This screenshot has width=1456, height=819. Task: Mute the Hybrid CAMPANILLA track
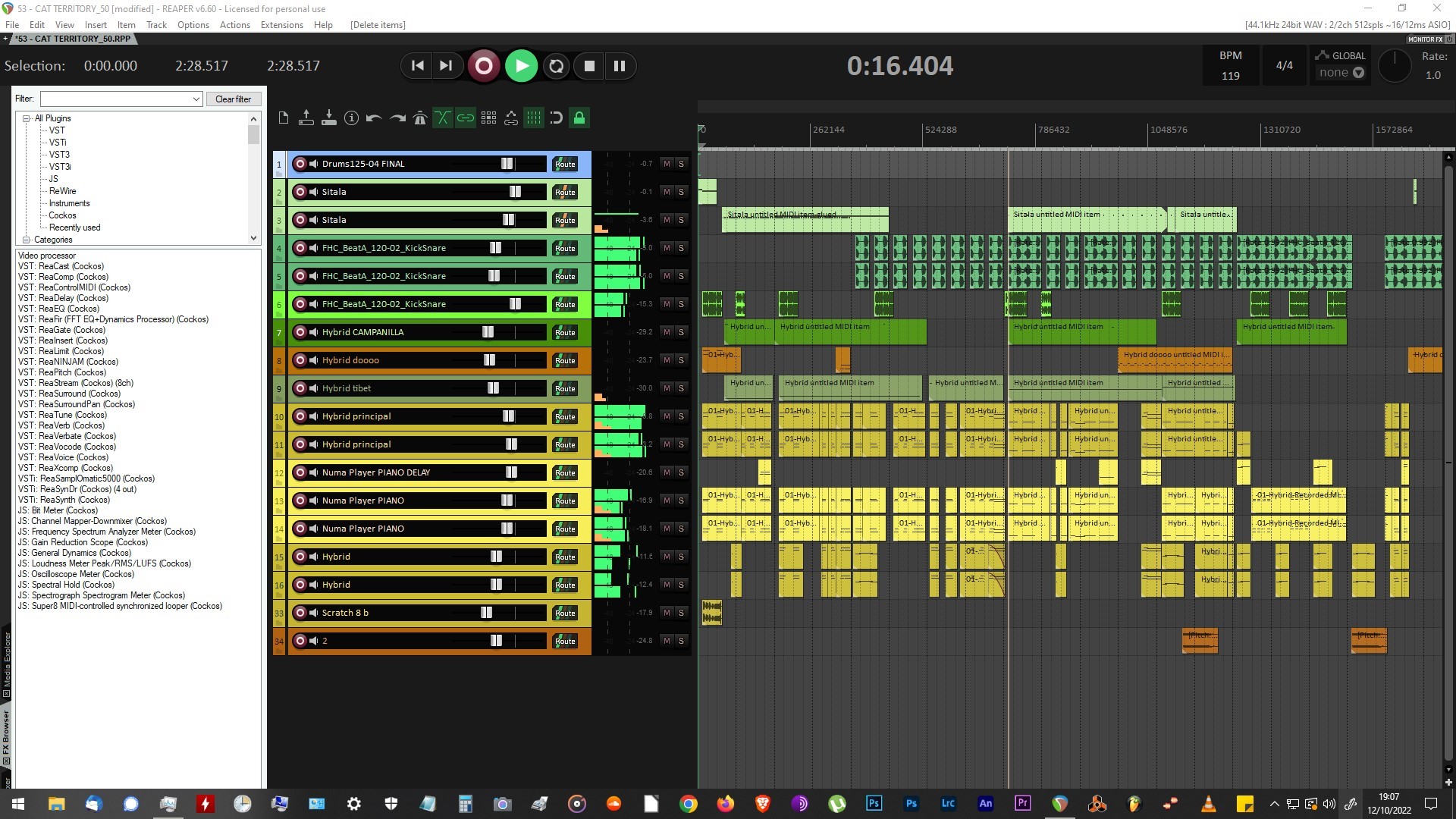(x=667, y=332)
